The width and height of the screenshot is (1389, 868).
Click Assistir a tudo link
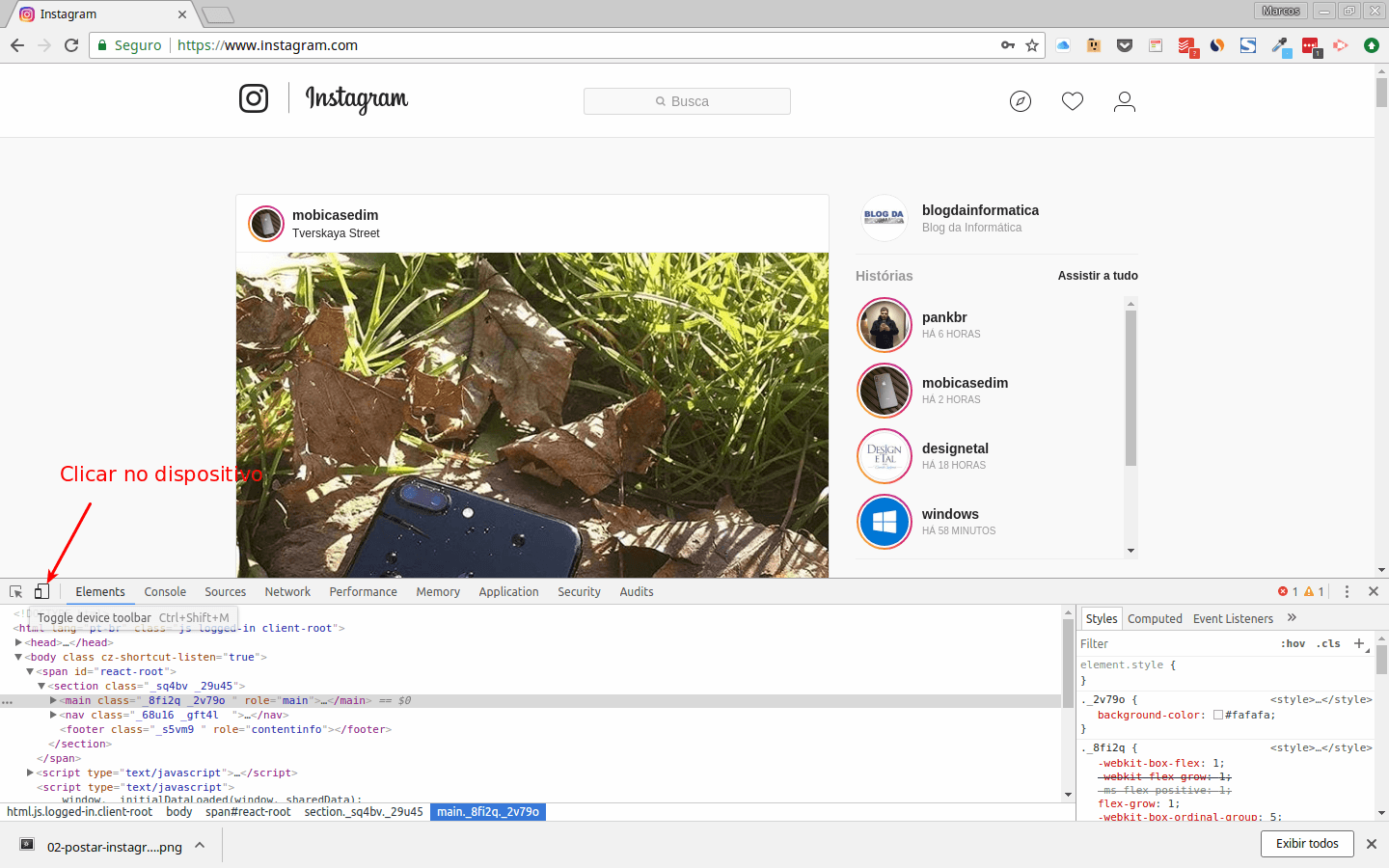pos(1098,276)
